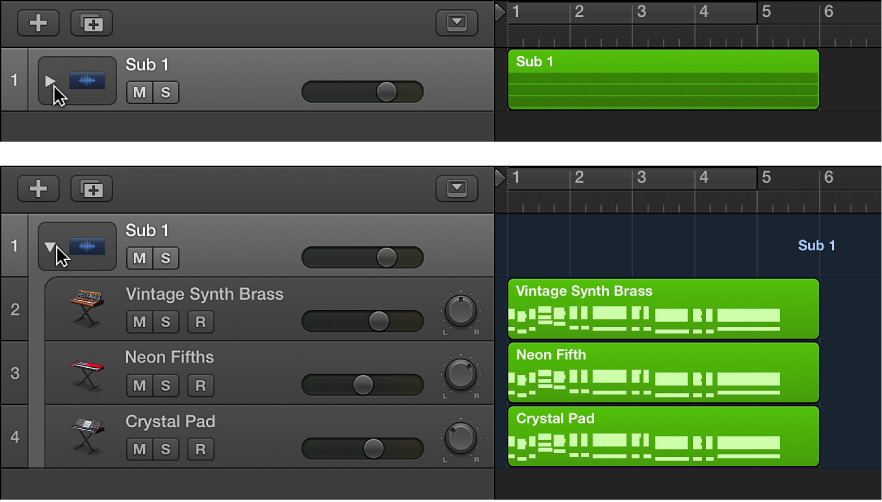This screenshot has height=502, width=882.
Task: Click the playhead marker at start of upper ruler
Action: [500, 12]
